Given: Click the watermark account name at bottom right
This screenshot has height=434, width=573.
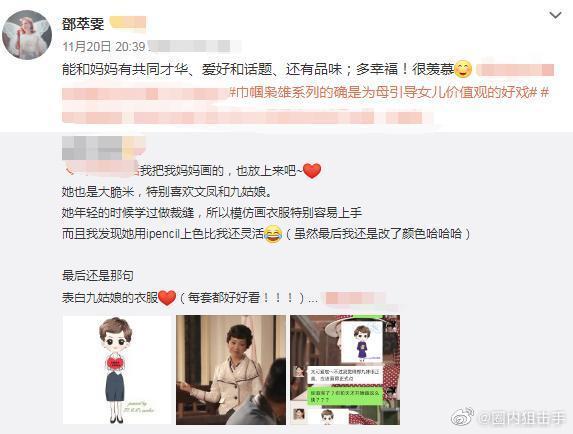Looking at the screenshot, I should pos(523,419).
